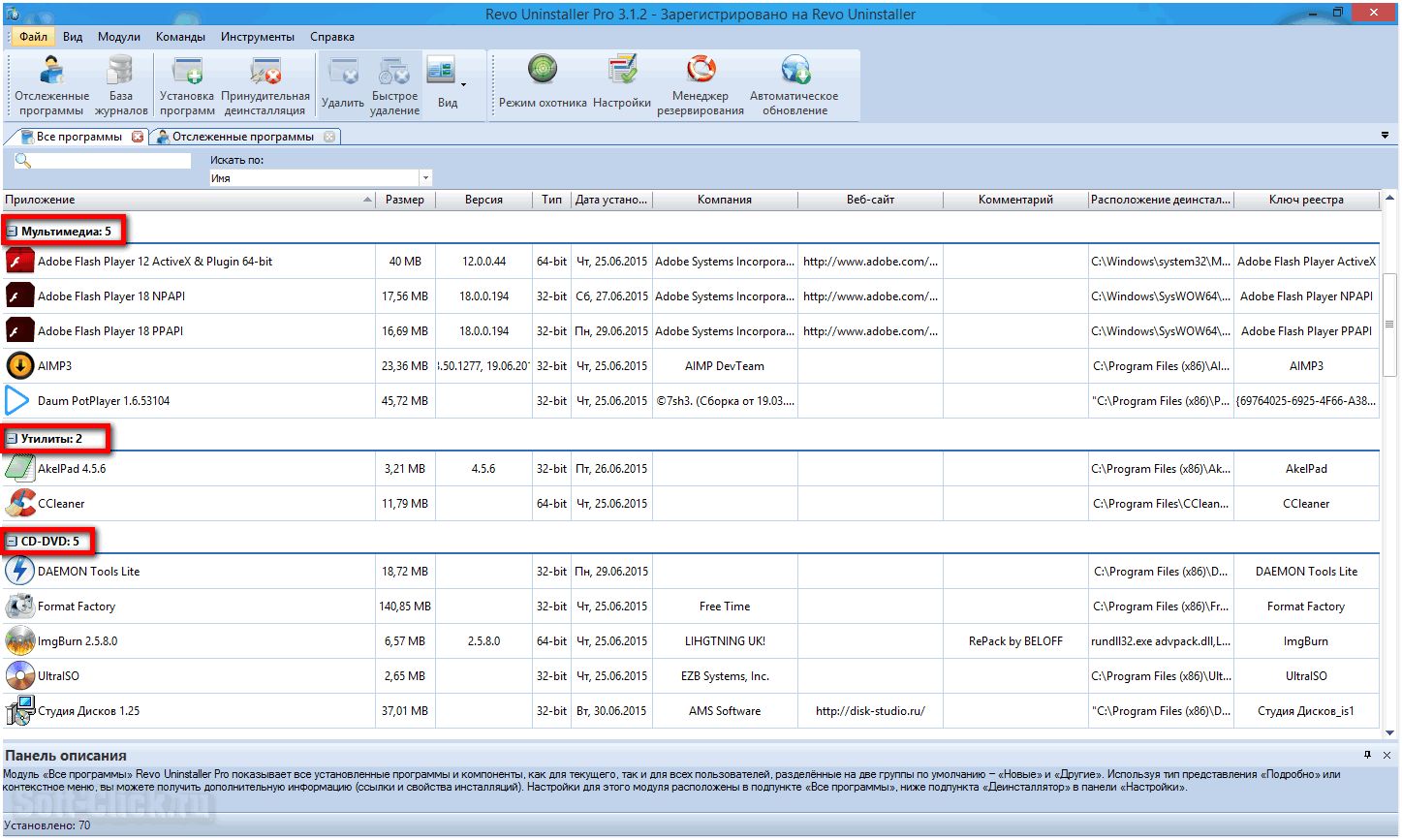Image resolution: width=1402 pixels, height=840 pixels.
Task: Select the Установка программ toolbar icon
Action: coord(187,83)
